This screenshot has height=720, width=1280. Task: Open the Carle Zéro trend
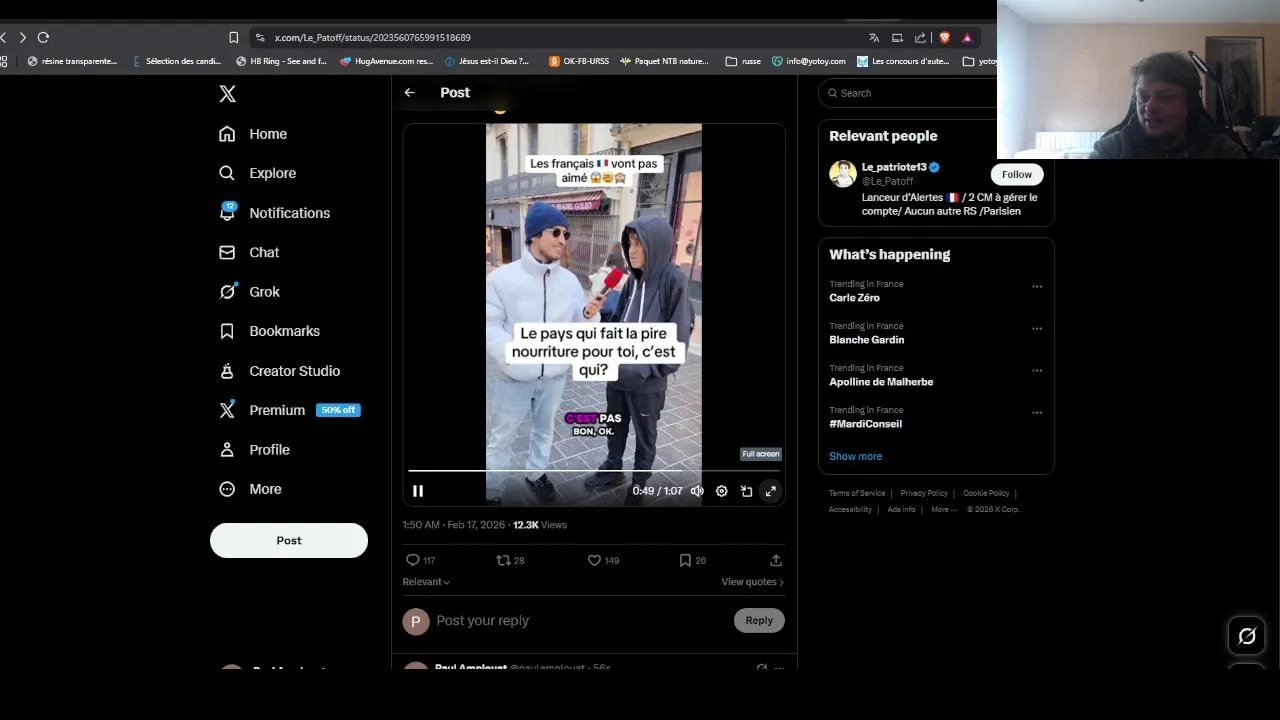coord(854,298)
